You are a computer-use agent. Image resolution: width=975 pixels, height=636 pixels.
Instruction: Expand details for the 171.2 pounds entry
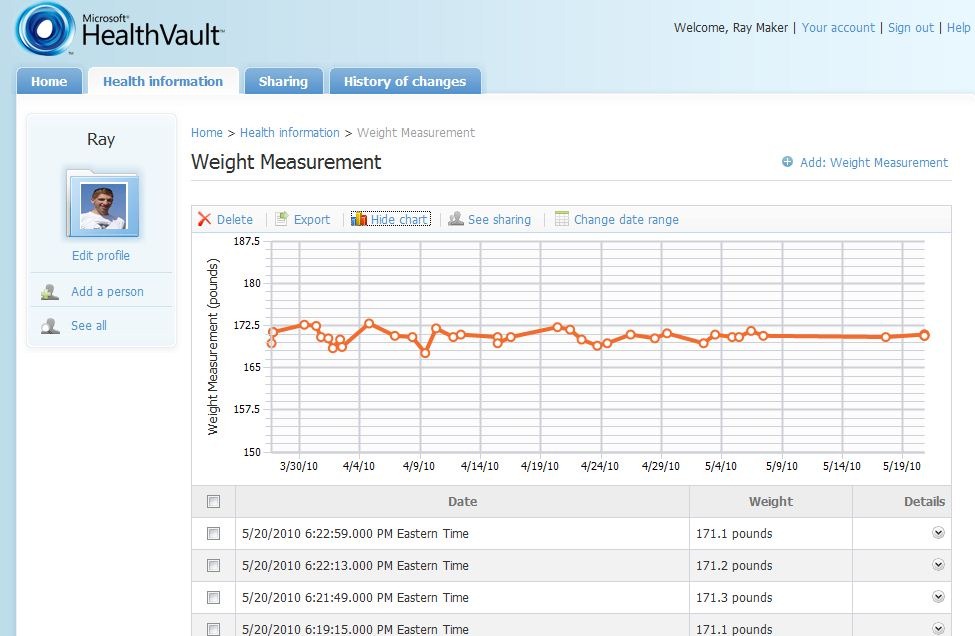pyautogui.click(x=938, y=565)
